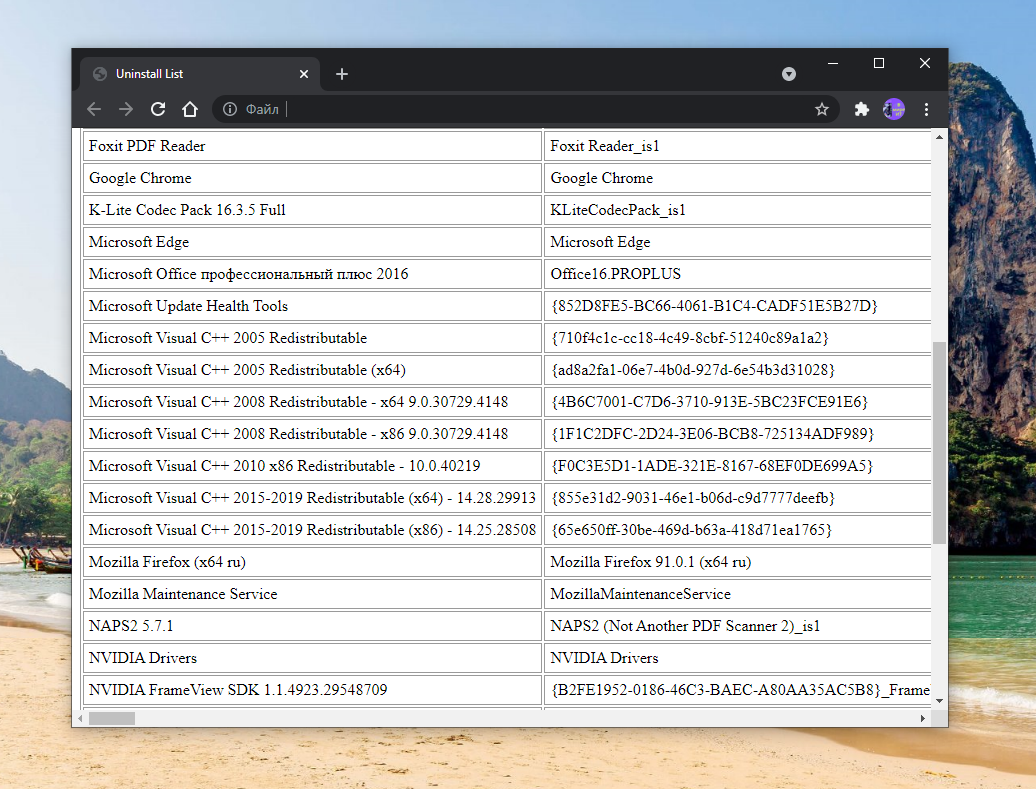The image size is (1036, 789).
Task: Click 'Visual C++ 2008 Redistributable - x64' row
Action: 313,402
